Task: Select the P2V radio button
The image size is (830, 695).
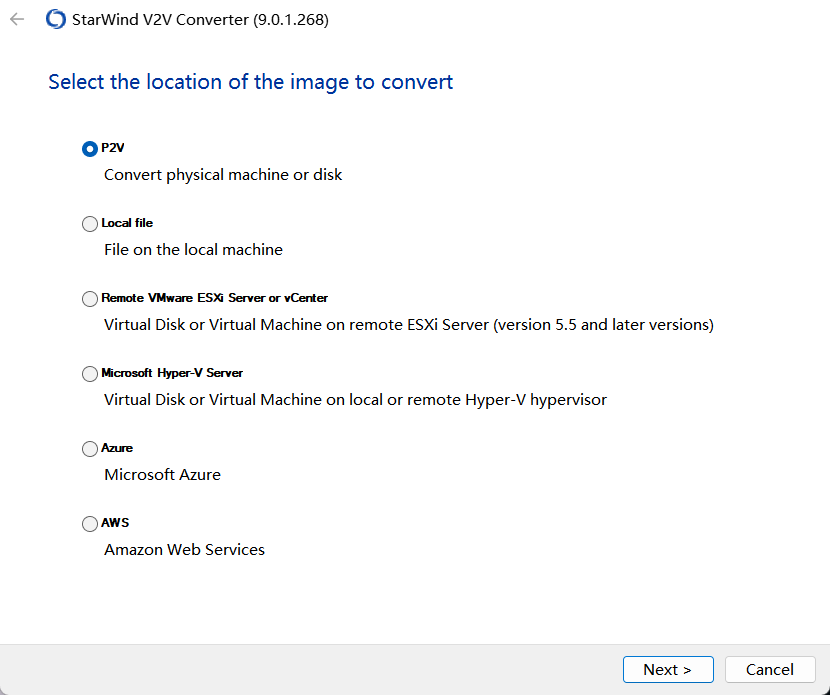Action: [x=89, y=149]
